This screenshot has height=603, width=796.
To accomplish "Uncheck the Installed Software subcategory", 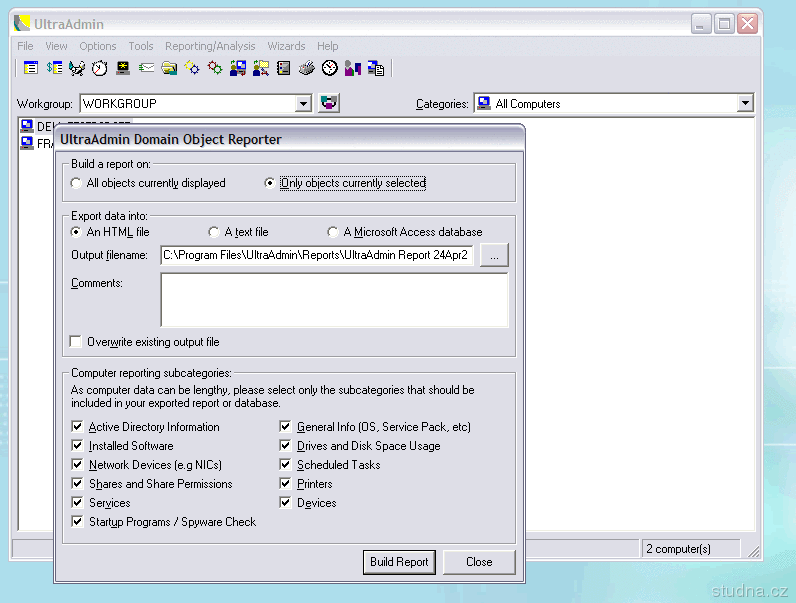I will click(x=78, y=446).
